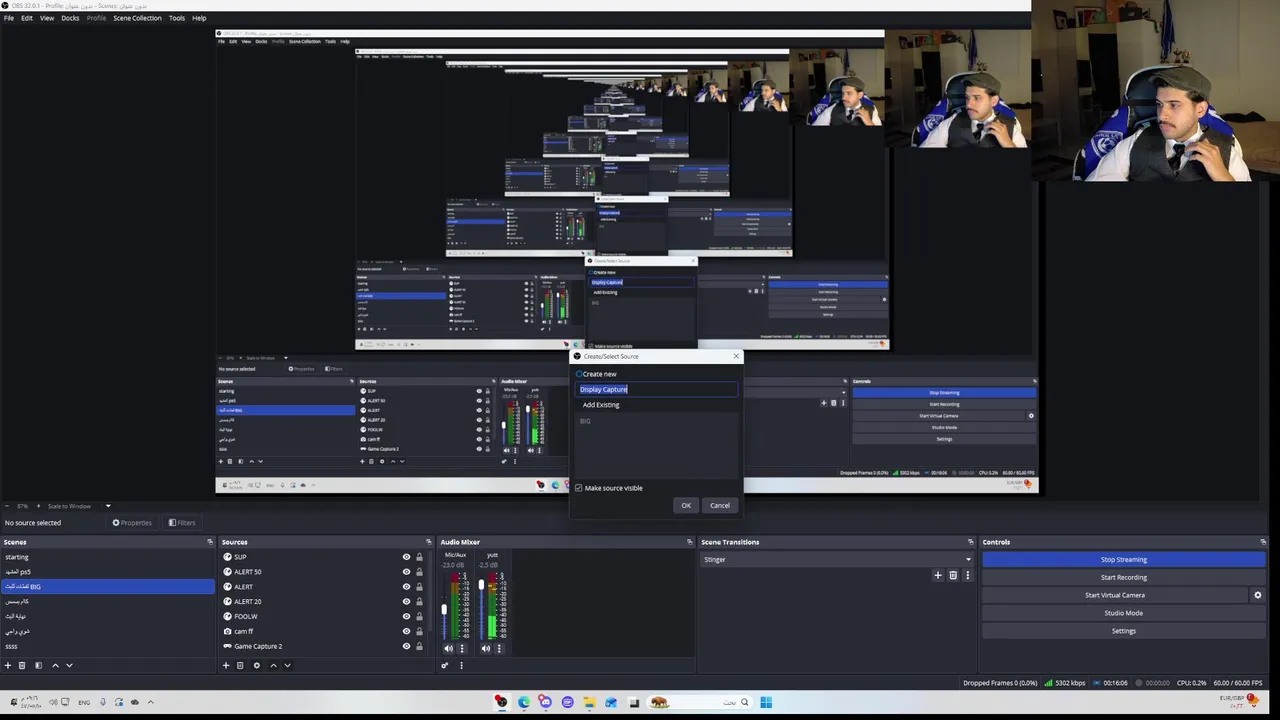Move scene down with Scenes arrow
The height and width of the screenshot is (720, 1280).
(69, 665)
